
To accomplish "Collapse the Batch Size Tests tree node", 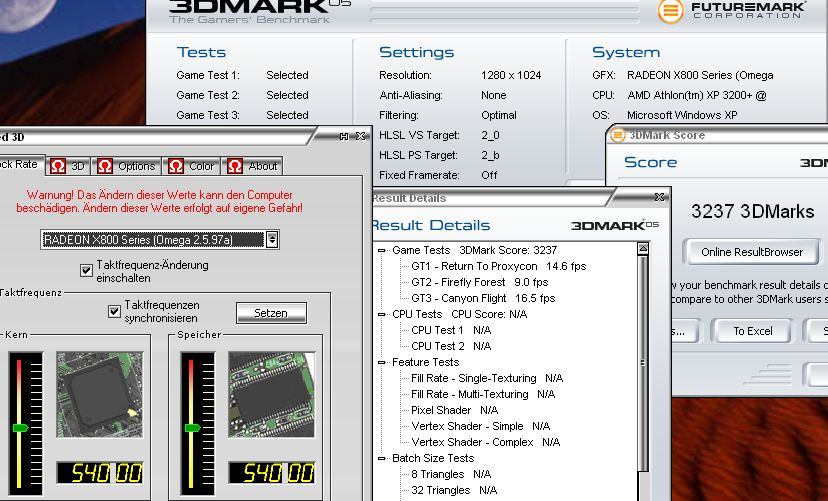I will 382,459.
